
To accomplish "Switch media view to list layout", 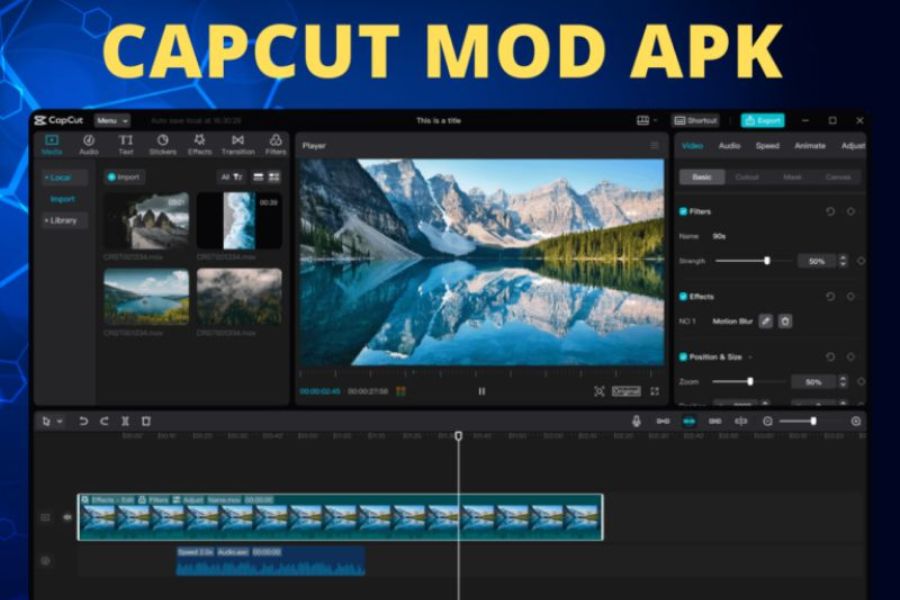I will click(259, 177).
